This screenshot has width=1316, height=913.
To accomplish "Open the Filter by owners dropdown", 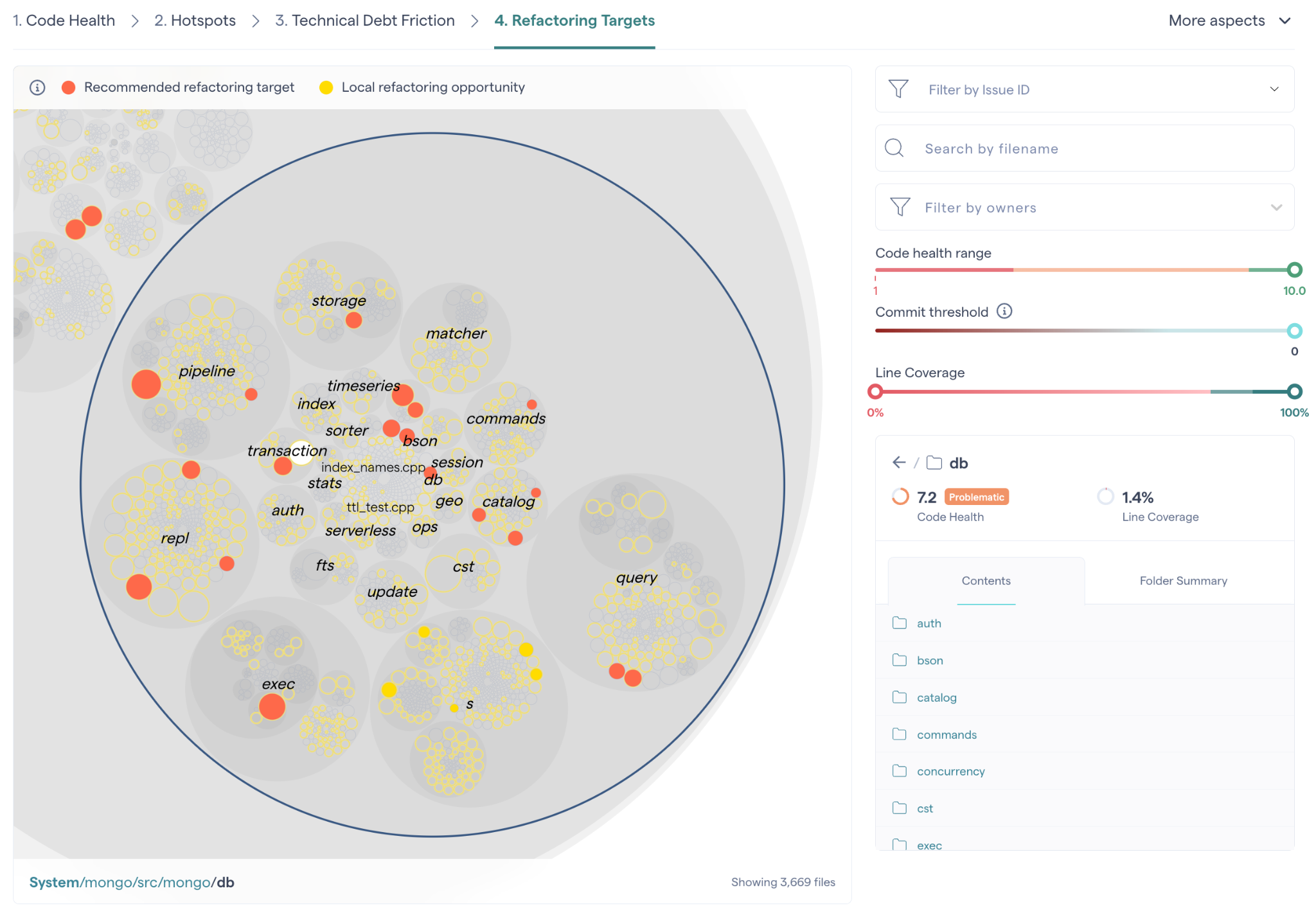I will pyautogui.click(x=1276, y=208).
